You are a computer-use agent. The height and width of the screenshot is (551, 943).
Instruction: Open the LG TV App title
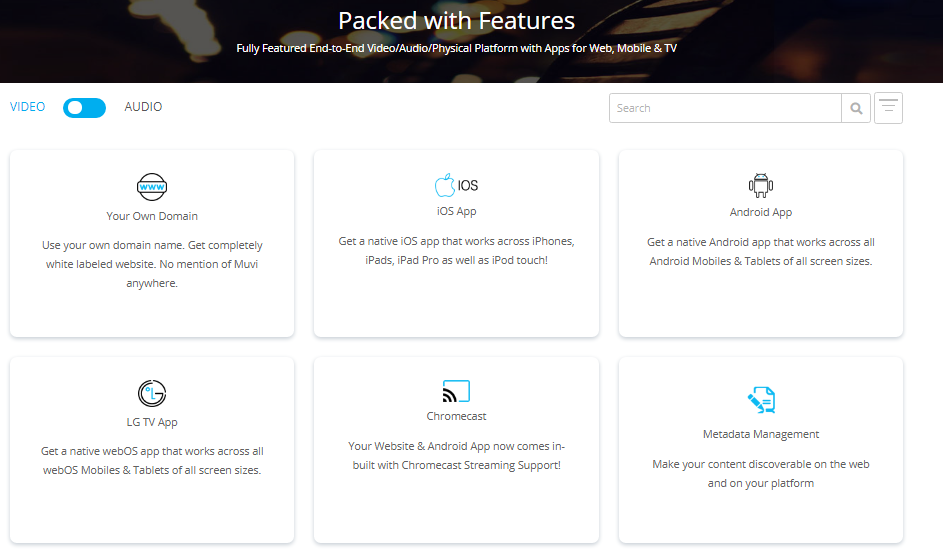[x=152, y=422]
